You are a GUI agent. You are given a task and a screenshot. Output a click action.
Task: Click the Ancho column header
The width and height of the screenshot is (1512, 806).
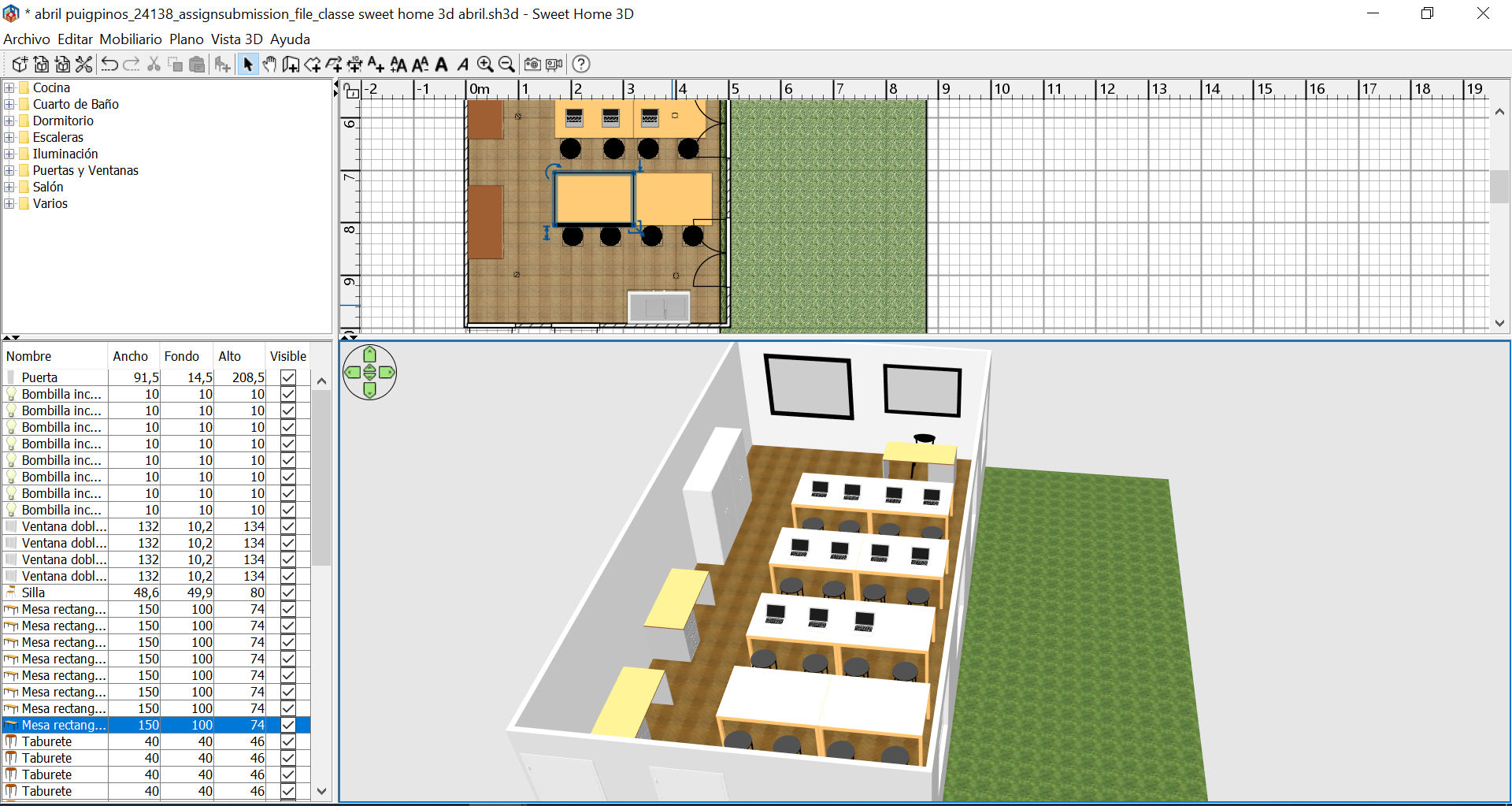tap(130, 356)
